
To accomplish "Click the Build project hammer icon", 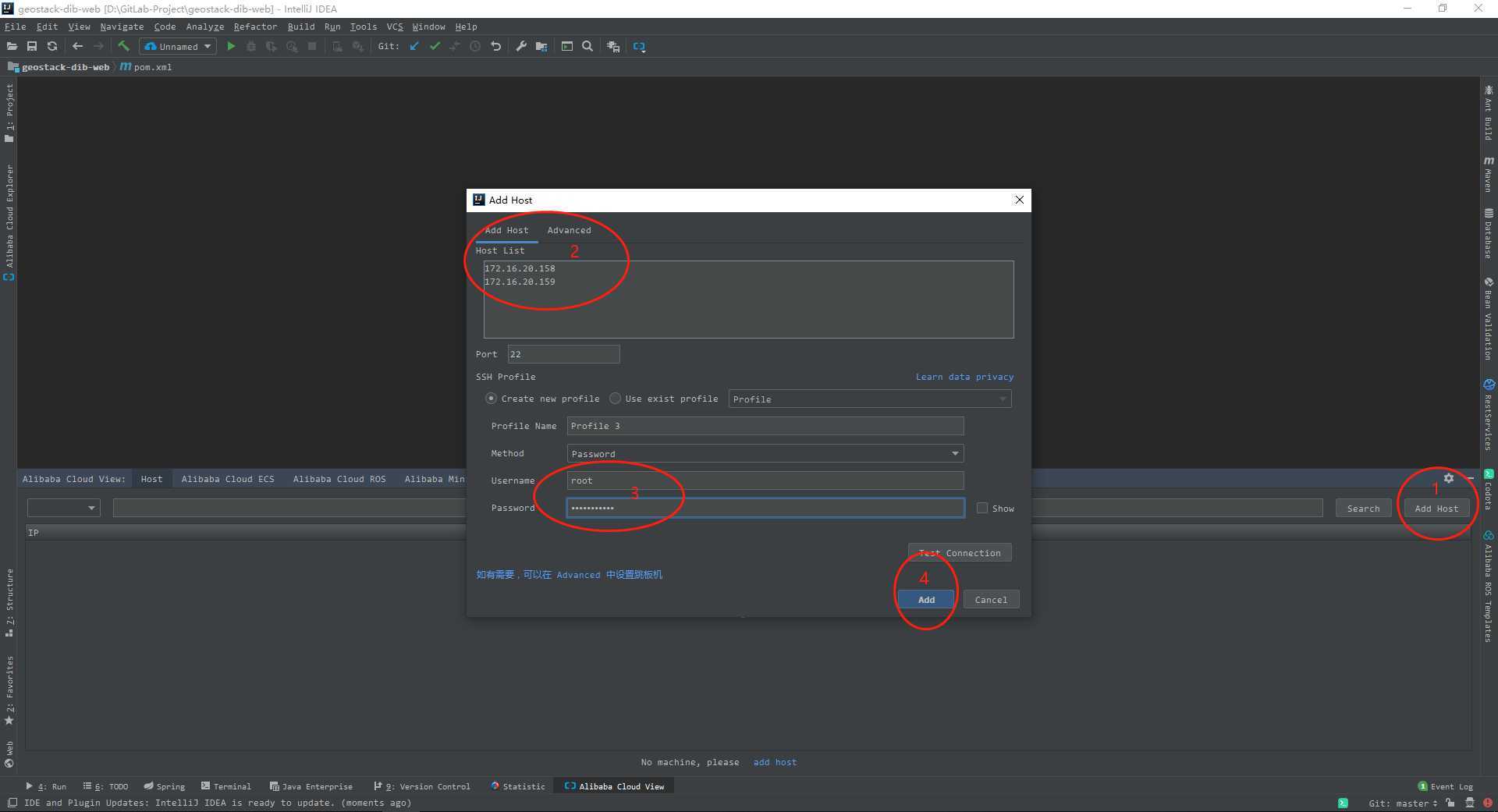I will tap(123, 47).
